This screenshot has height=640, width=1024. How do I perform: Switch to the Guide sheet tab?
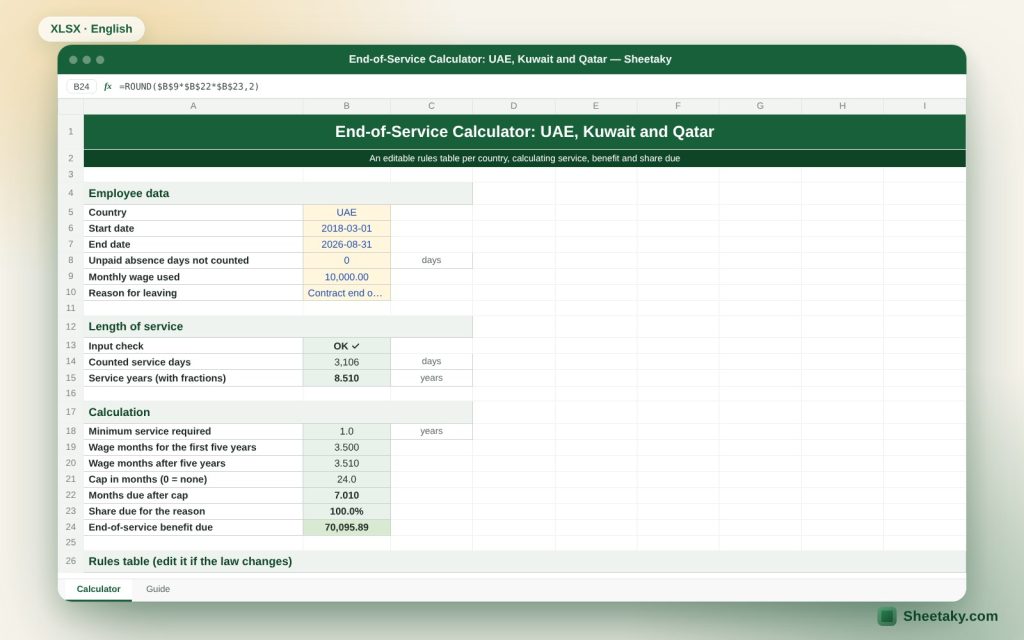(157, 588)
